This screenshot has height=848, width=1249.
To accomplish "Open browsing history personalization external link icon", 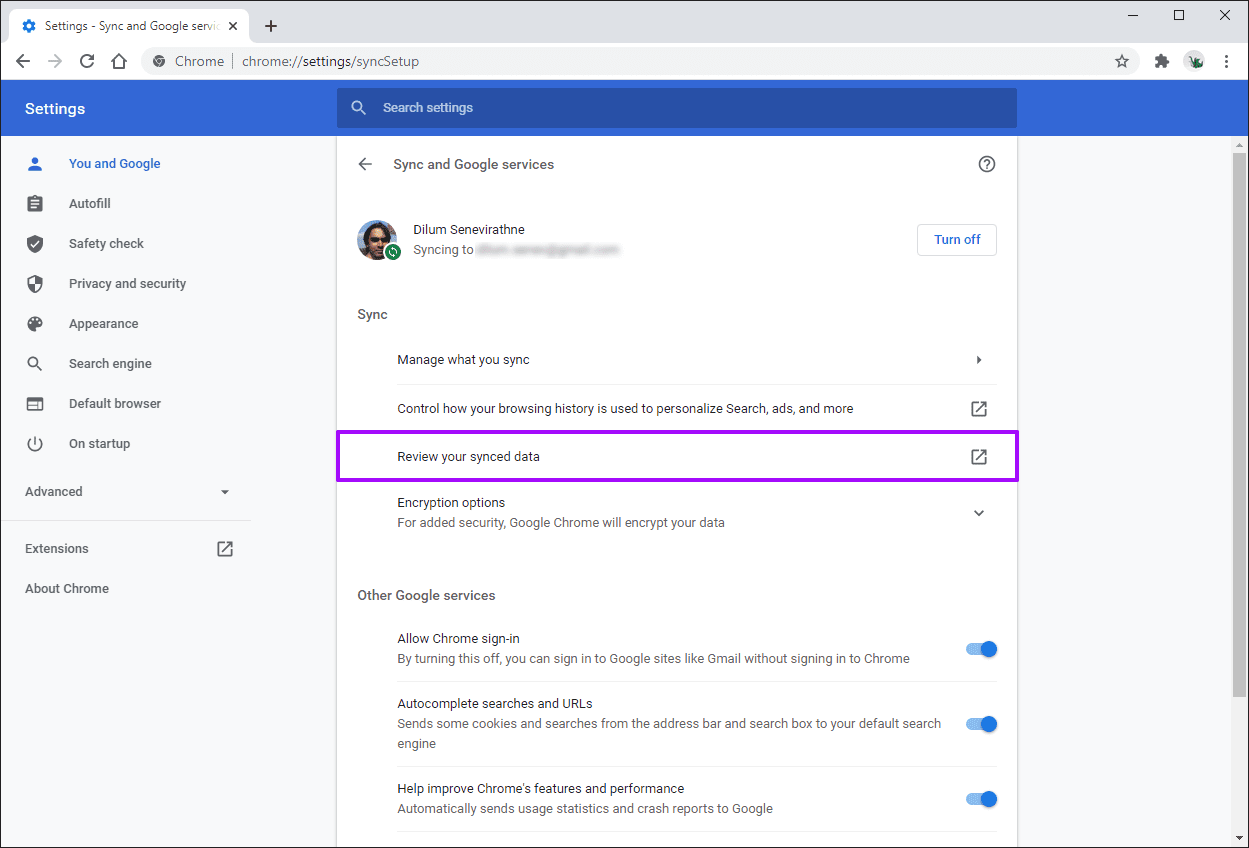I will click(x=979, y=408).
